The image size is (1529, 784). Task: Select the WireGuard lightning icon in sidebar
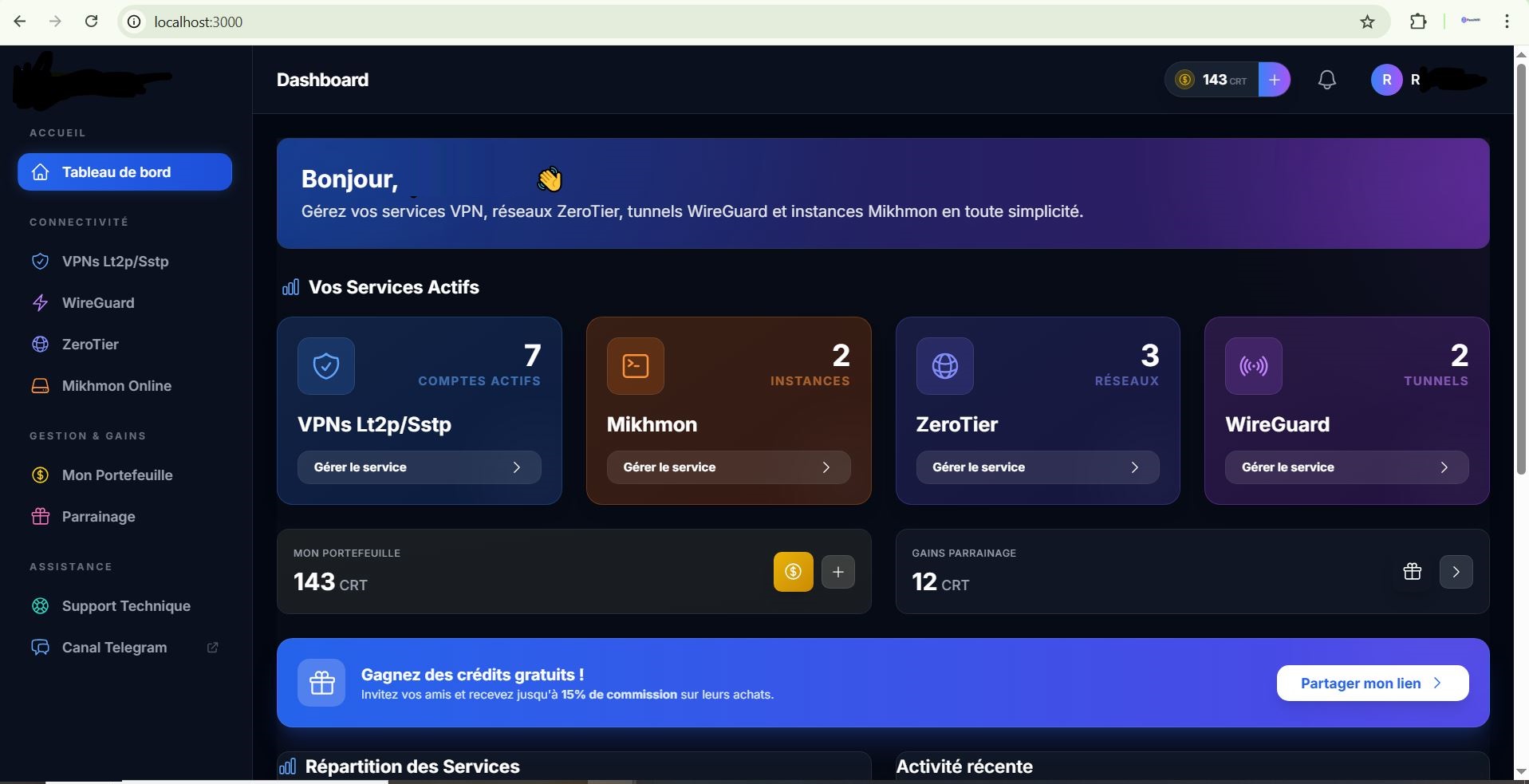tap(40, 303)
